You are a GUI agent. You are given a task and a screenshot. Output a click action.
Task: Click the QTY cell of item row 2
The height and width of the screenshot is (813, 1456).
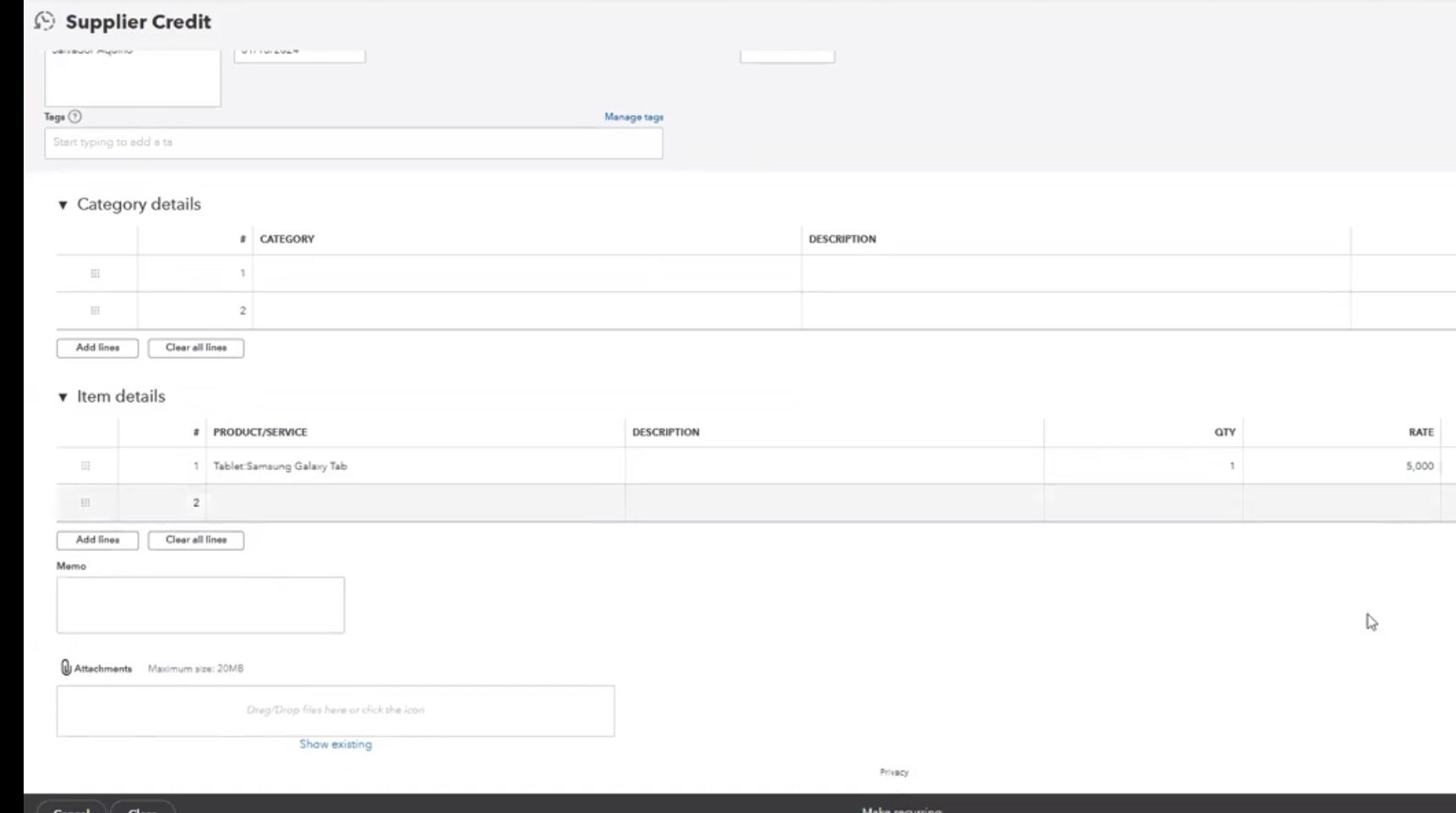tap(1143, 503)
